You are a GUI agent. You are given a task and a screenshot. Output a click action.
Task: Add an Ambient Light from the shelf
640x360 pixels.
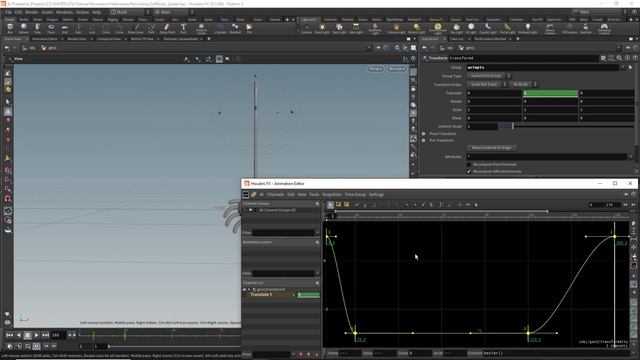coord(527,29)
